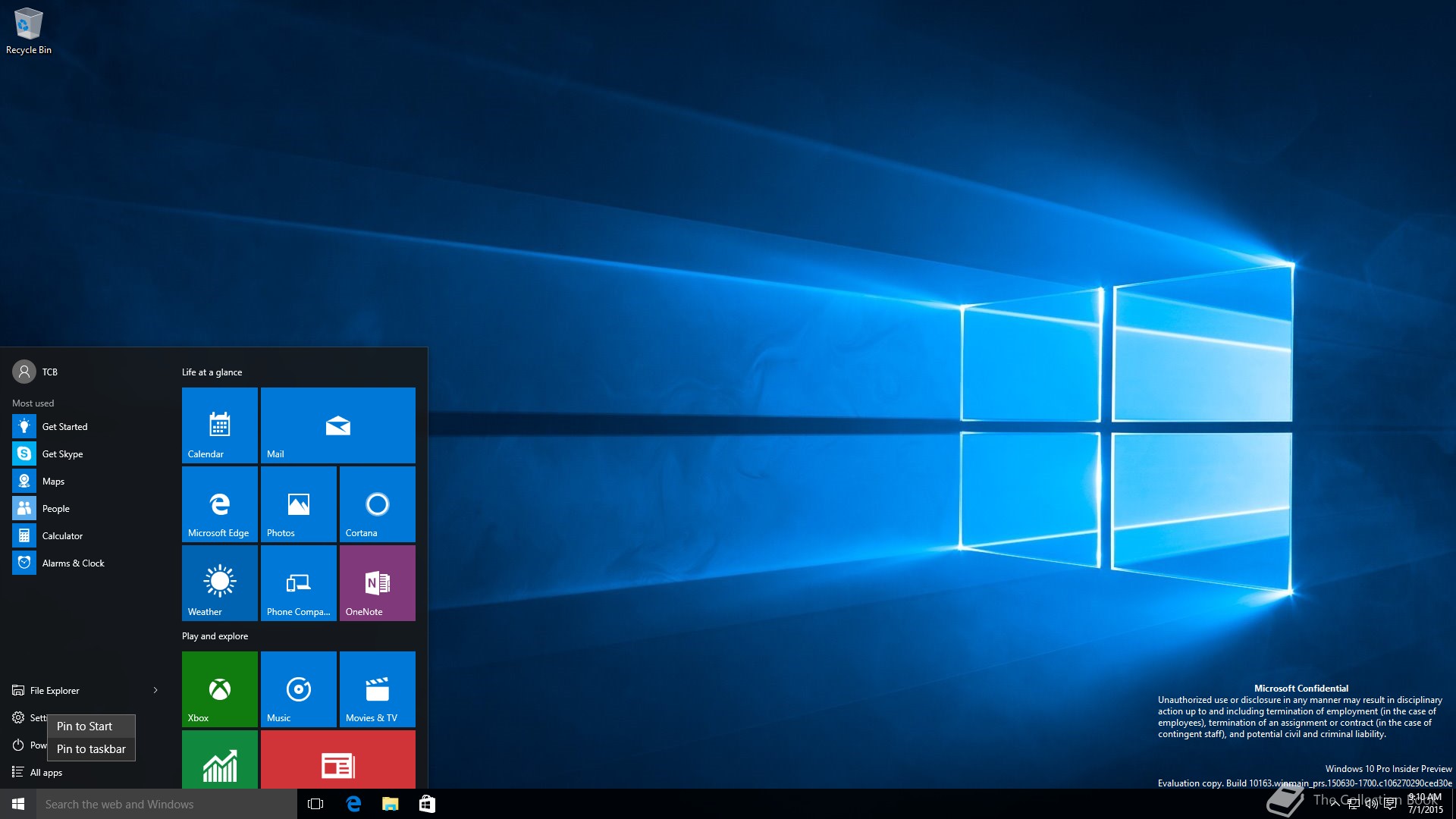This screenshot has width=1456, height=819.
Task: Open the Xbox tile
Action: click(220, 689)
